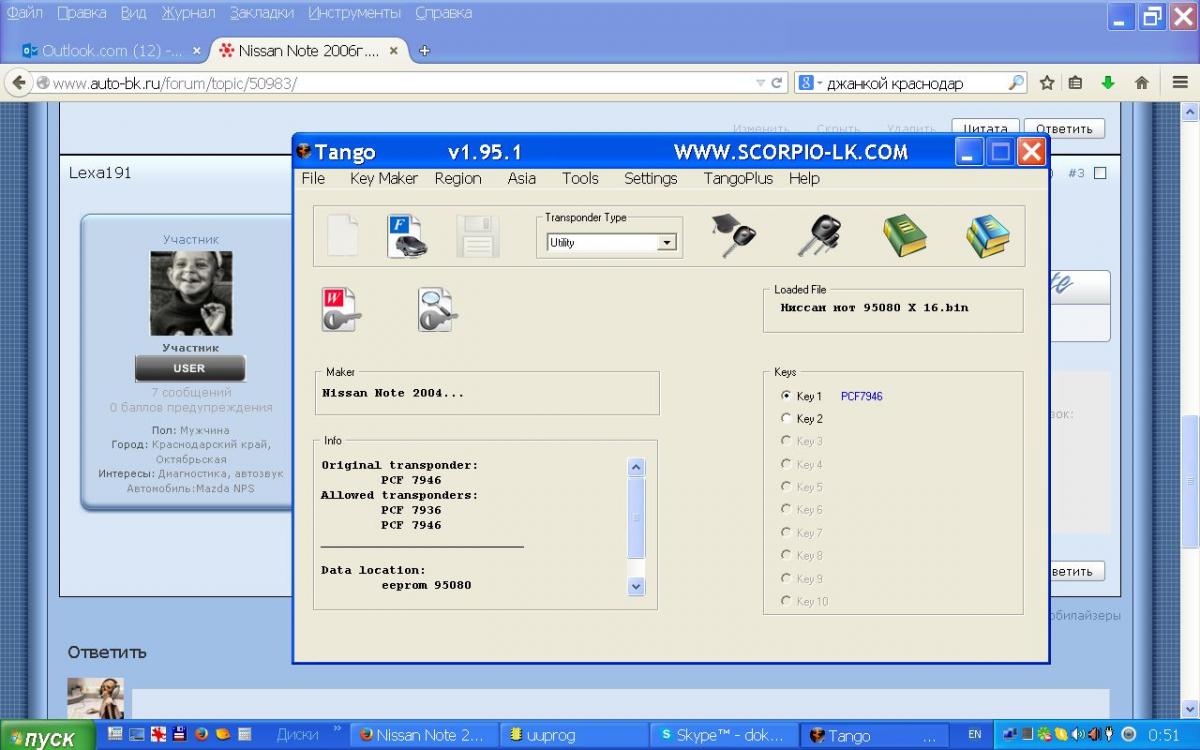Click Info box scroll up arrow

tap(637, 467)
